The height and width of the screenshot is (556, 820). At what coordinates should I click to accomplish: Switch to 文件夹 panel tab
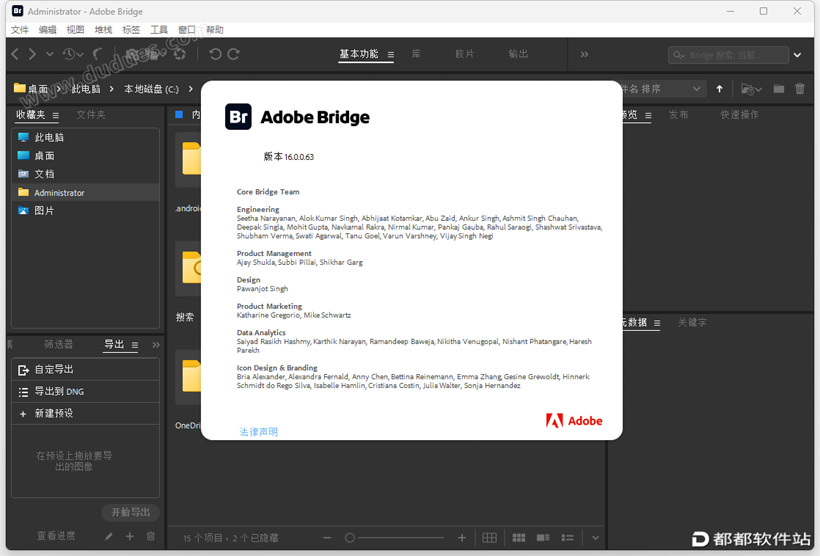(x=90, y=115)
